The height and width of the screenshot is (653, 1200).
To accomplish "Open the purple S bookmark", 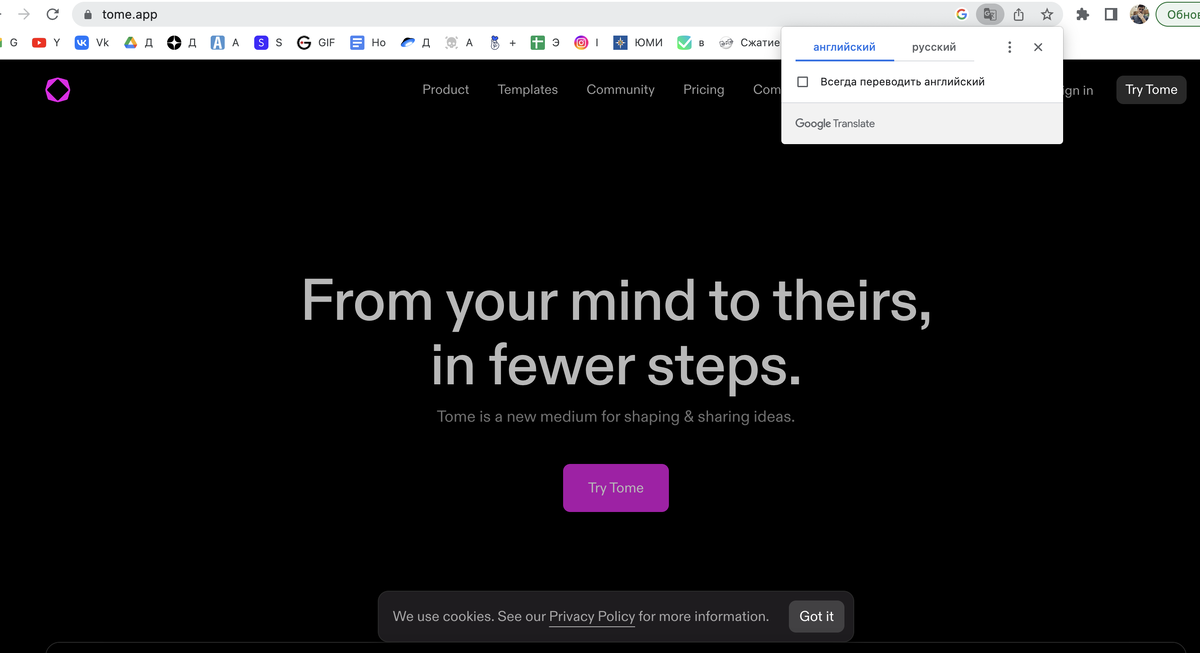I will [x=268, y=43].
